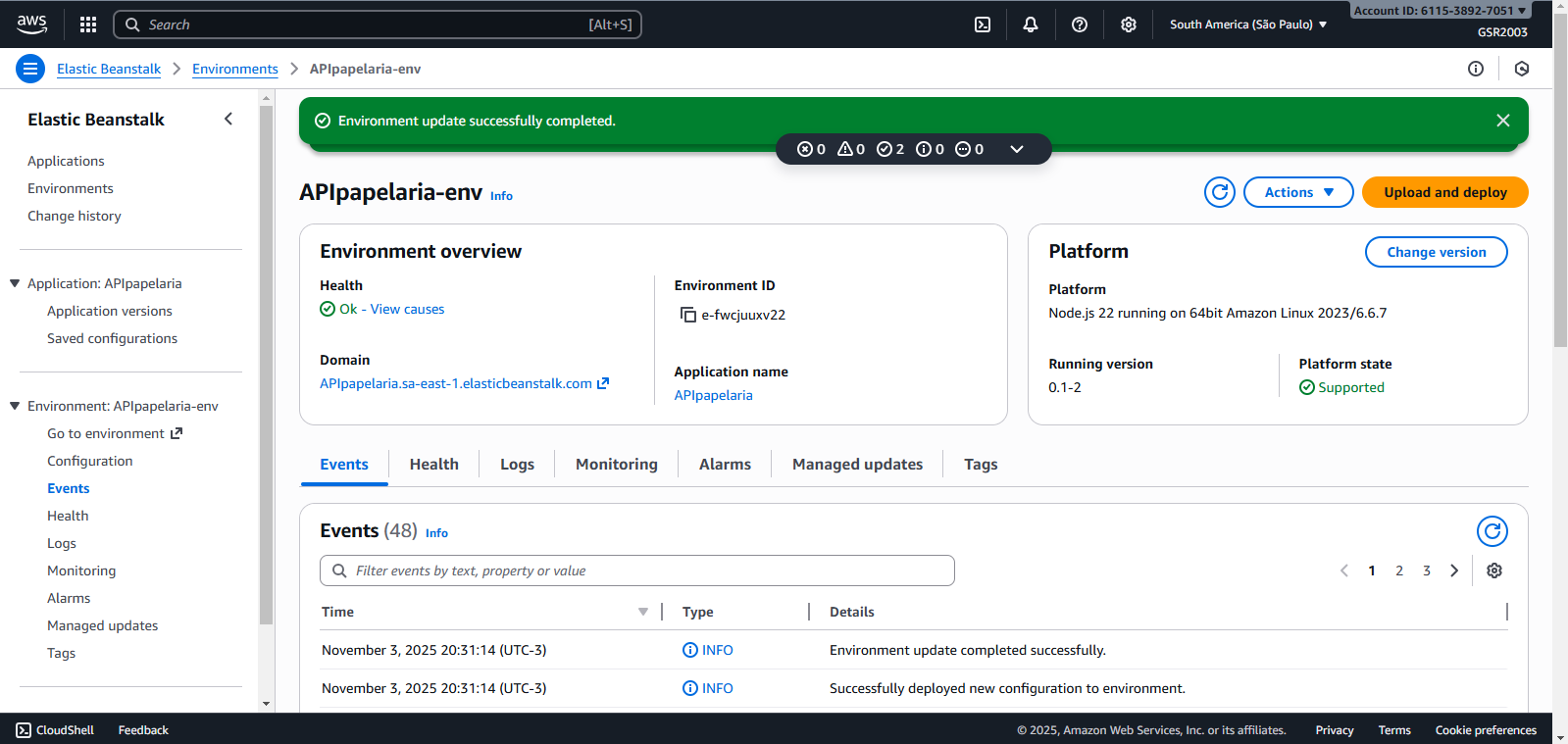Click the sidebar vertical scrollbar

click(266, 365)
